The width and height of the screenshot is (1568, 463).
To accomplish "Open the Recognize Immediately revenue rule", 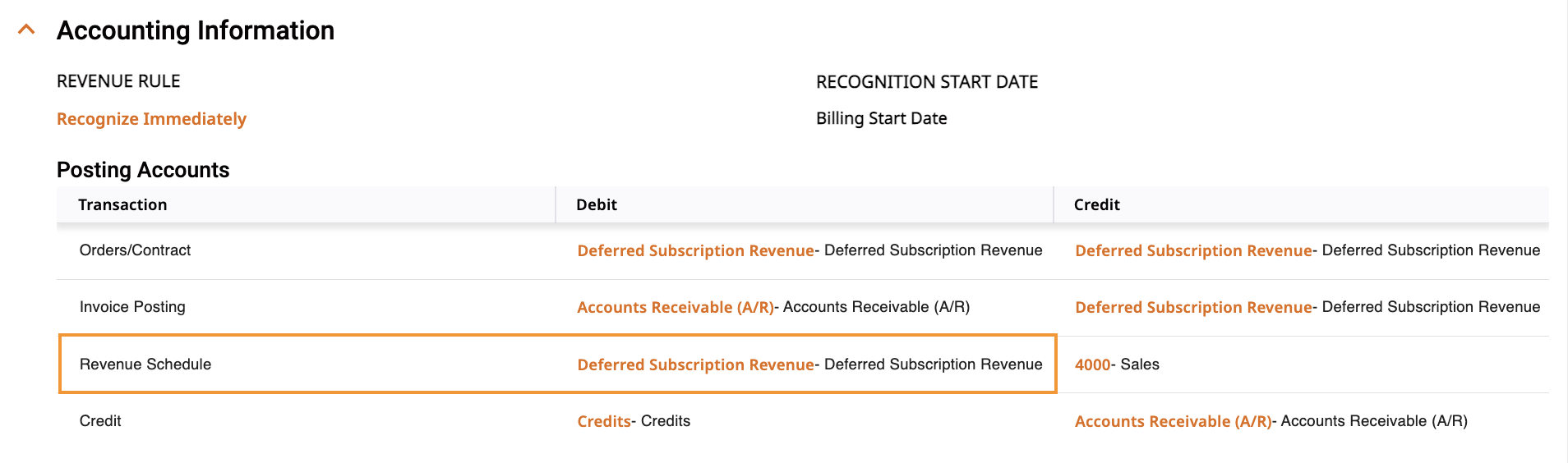I will point(151,119).
